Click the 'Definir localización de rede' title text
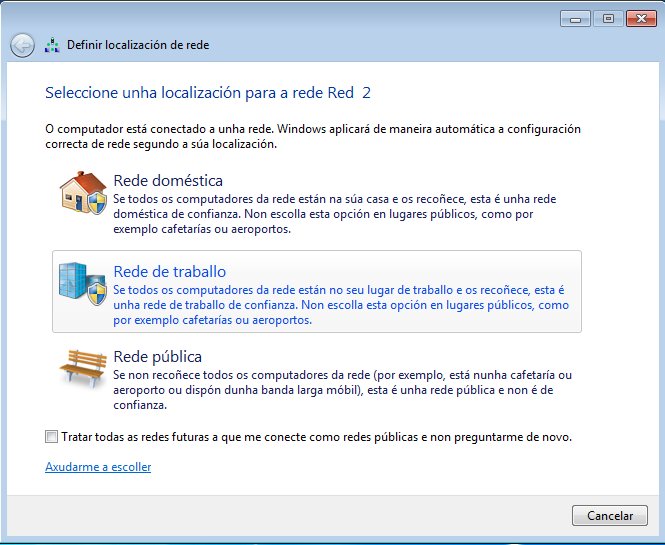665x545 pixels. click(x=138, y=45)
